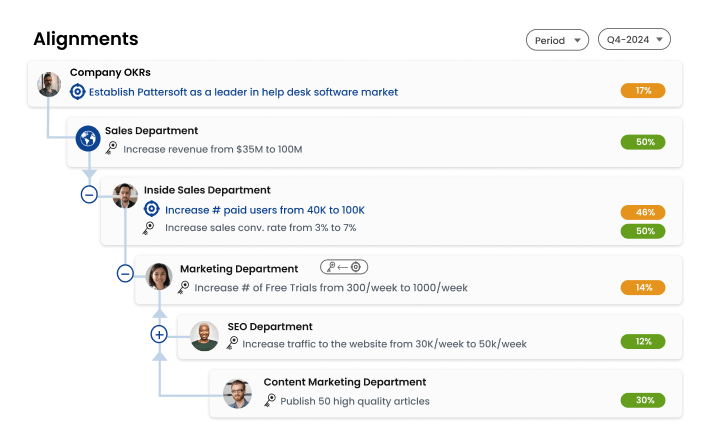Open the Increase # paid users objective
Screen dimensions: 710x445
click(x=264, y=210)
